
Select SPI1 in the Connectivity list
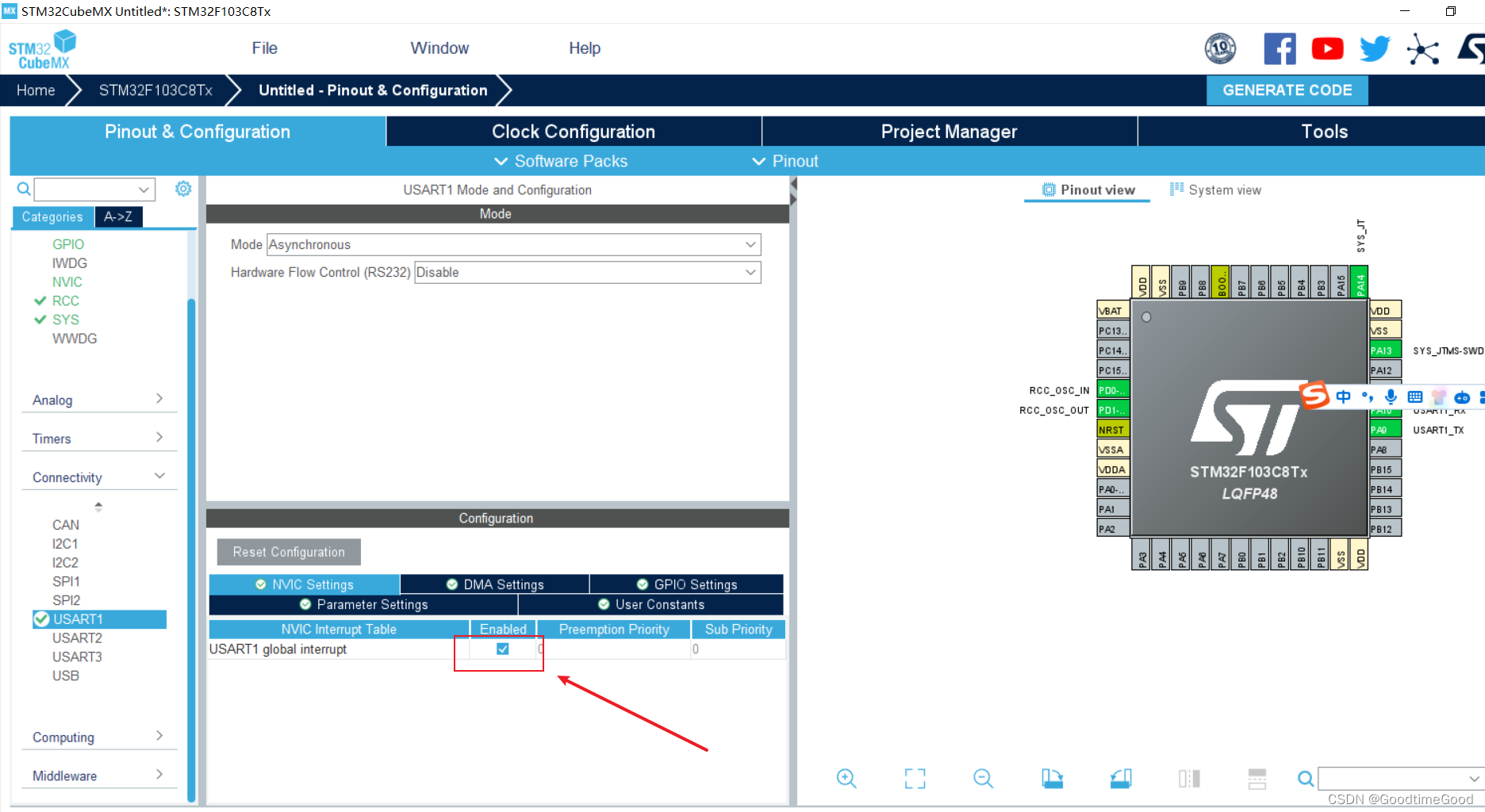tap(66, 581)
